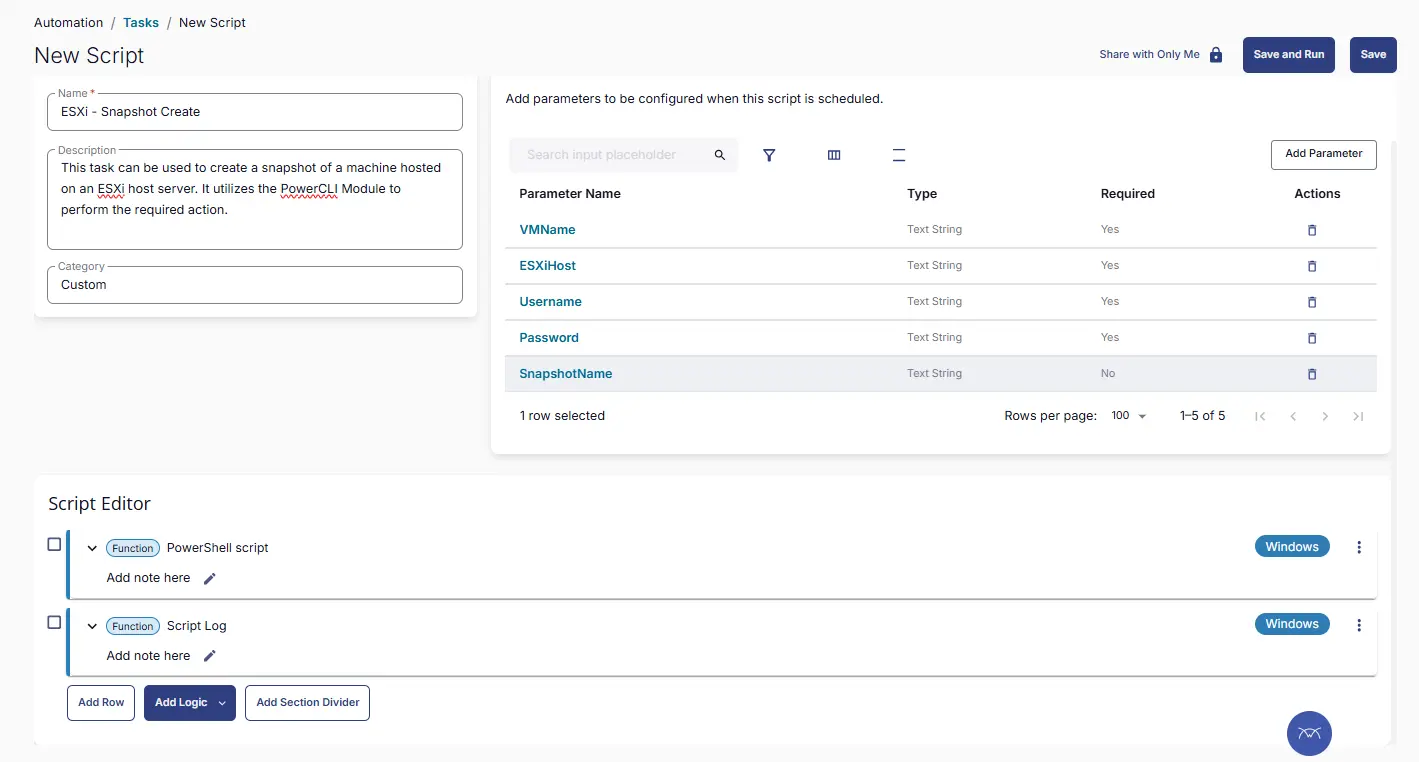Viewport: 1419px width, 762px height.
Task: Go to Tasks in the breadcrumb
Action: pyautogui.click(x=141, y=22)
